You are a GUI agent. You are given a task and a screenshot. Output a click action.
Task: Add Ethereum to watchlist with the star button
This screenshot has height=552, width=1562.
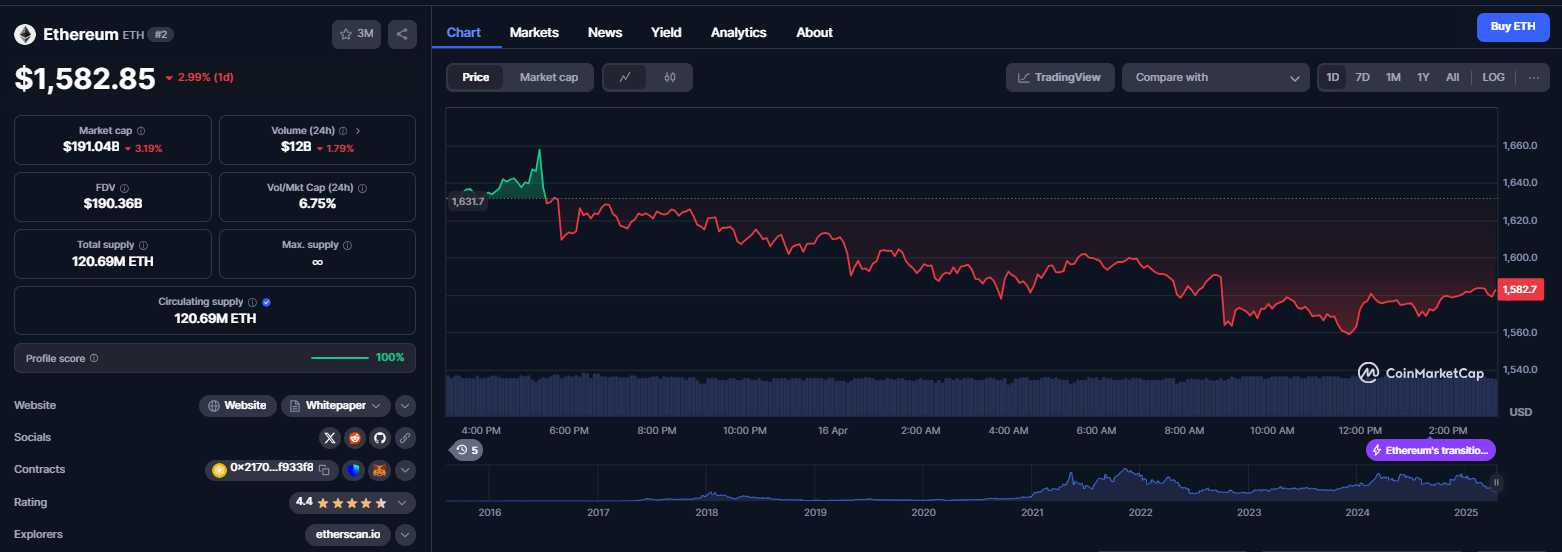[356, 34]
